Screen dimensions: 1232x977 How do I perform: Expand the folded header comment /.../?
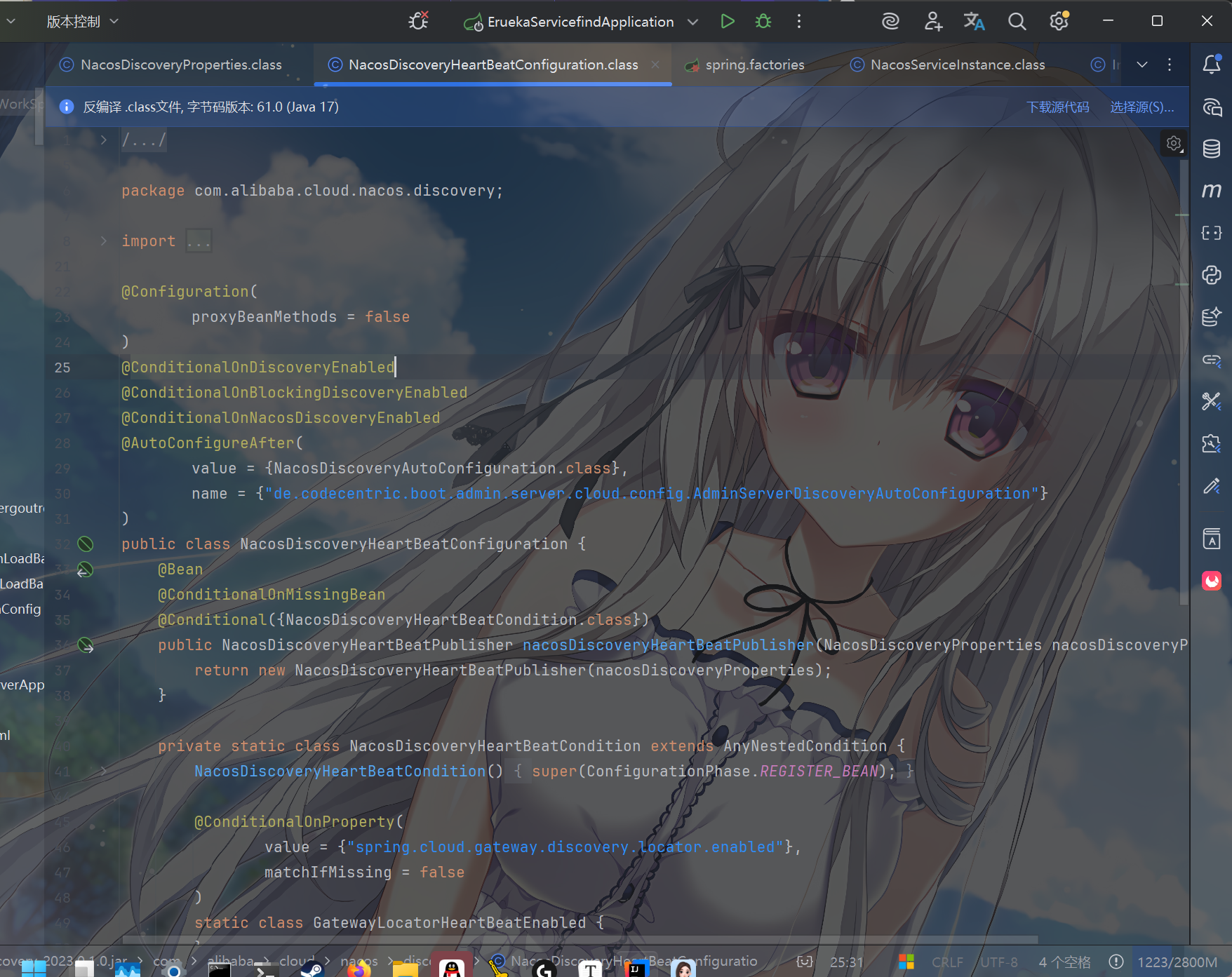(104, 140)
